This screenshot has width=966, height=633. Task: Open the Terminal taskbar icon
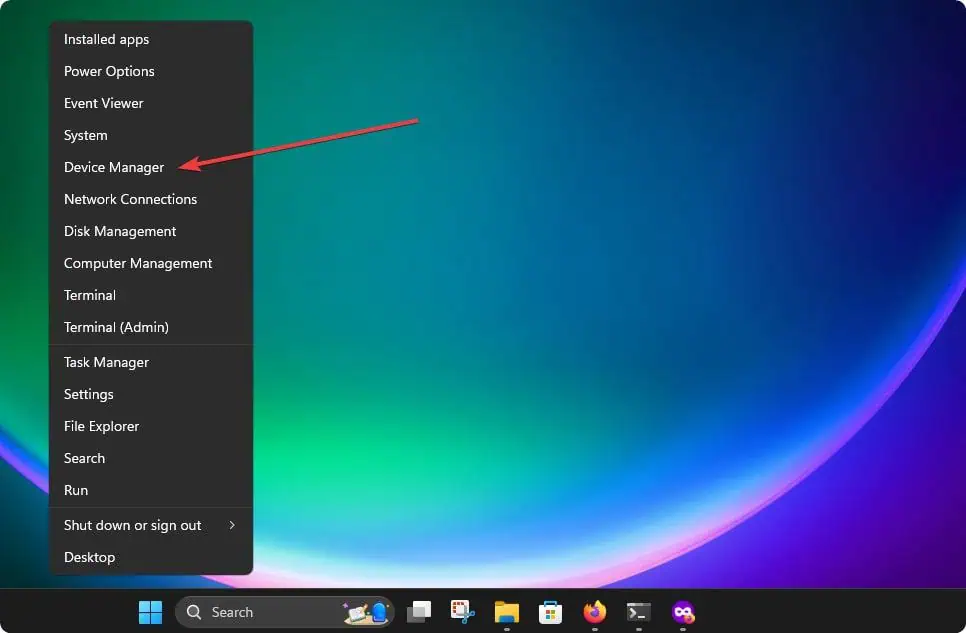pos(638,612)
